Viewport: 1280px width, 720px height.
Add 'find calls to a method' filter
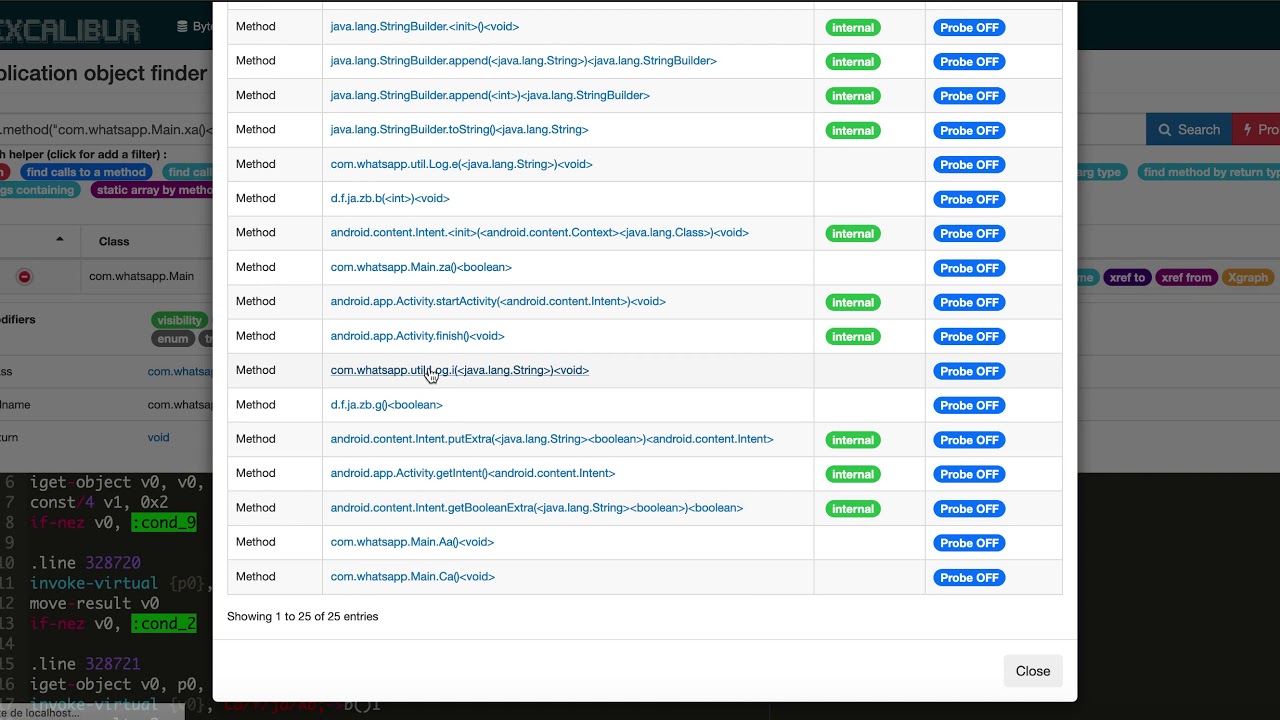(x=86, y=172)
